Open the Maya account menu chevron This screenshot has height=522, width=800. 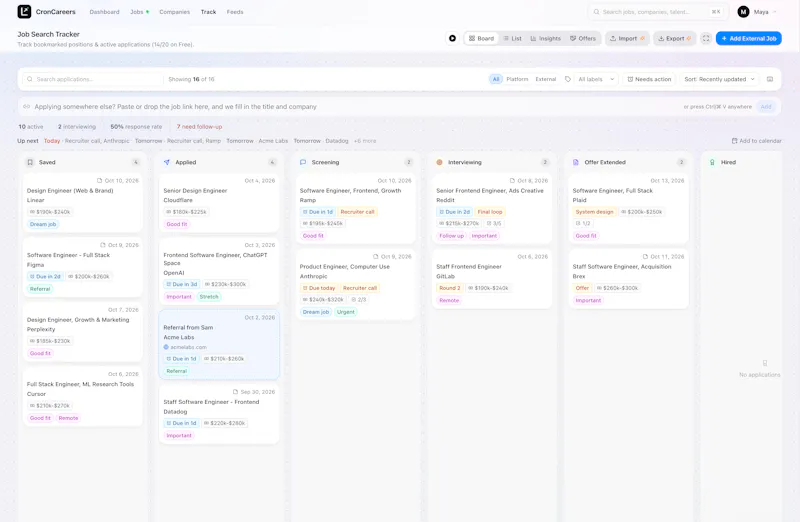click(775, 12)
